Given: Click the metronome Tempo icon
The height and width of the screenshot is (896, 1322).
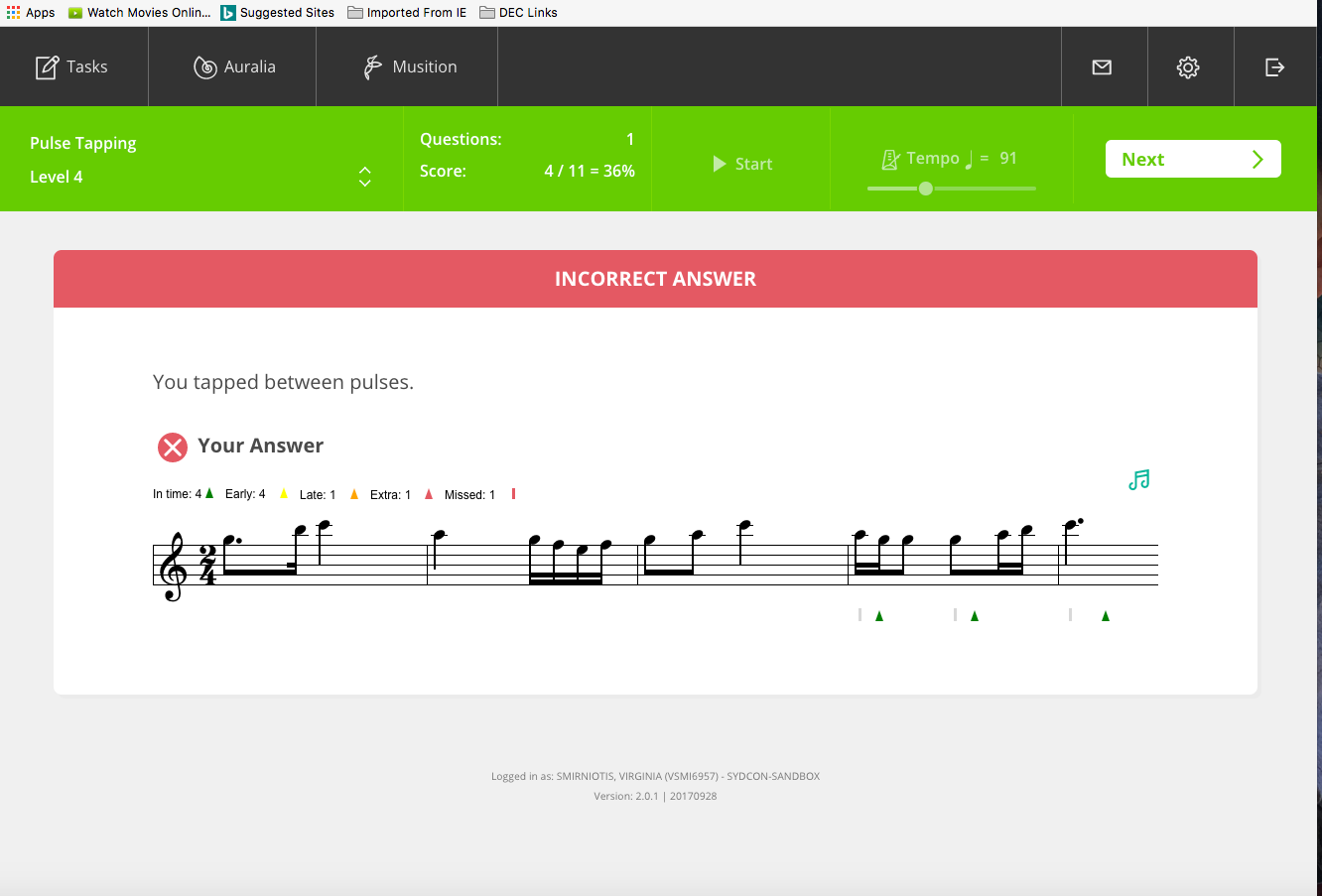Looking at the screenshot, I should click(x=890, y=159).
